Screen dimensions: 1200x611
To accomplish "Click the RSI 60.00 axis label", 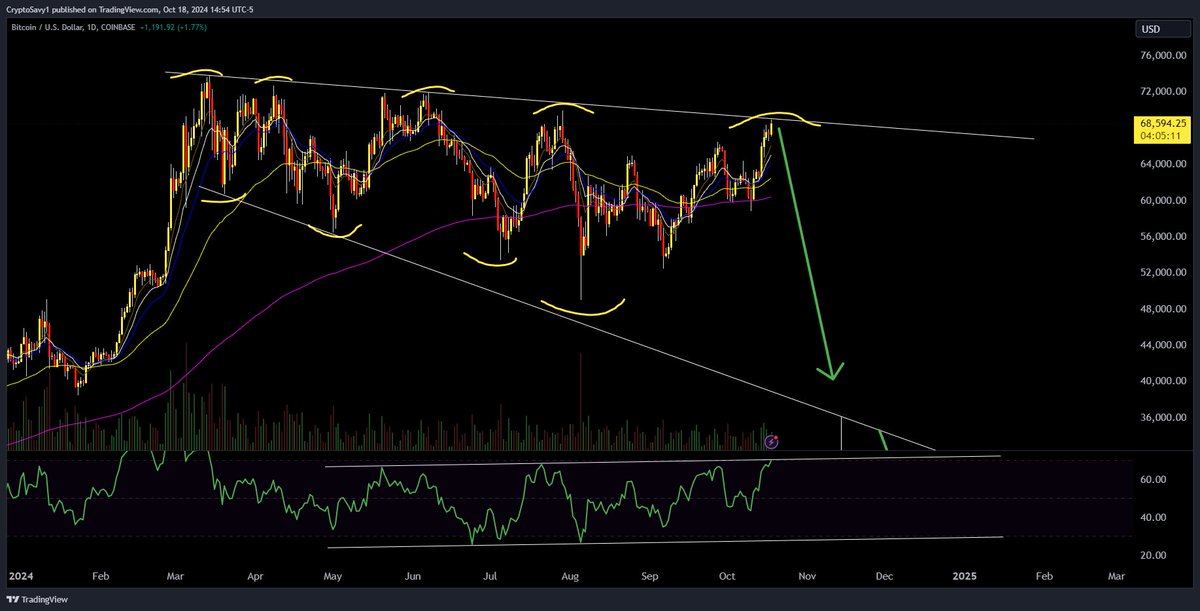I will pos(1153,480).
